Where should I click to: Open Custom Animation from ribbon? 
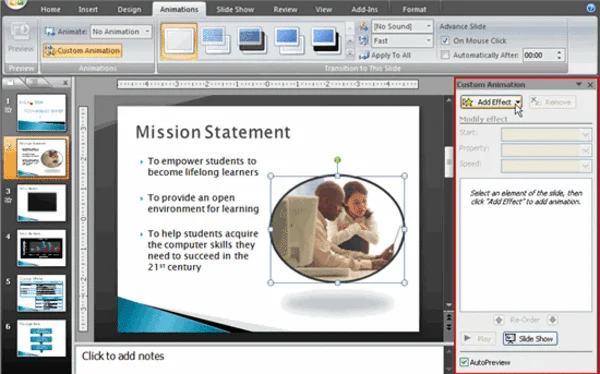(x=83, y=51)
